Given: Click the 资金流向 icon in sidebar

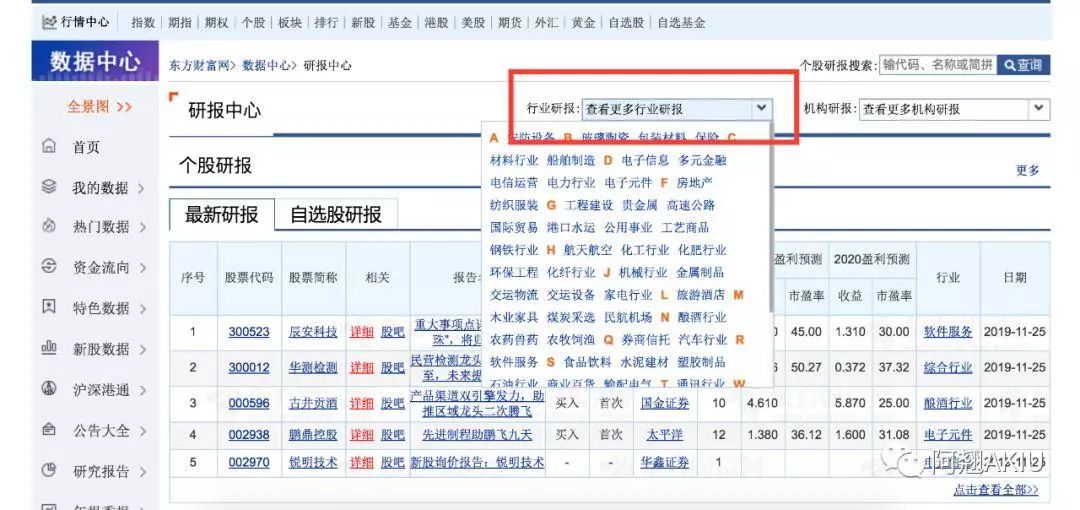Looking at the screenshot, I should coord(48,267).
